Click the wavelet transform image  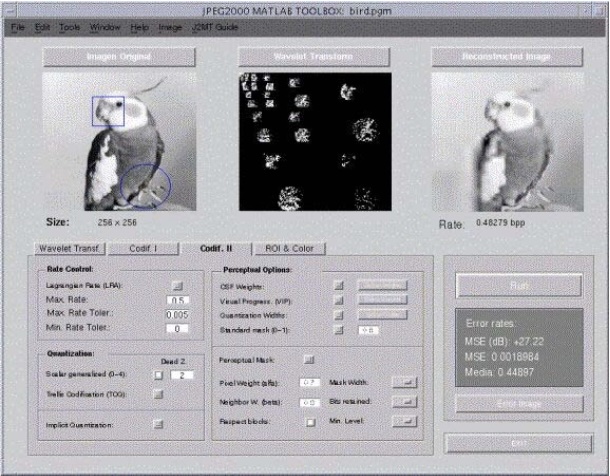[315, 142]
